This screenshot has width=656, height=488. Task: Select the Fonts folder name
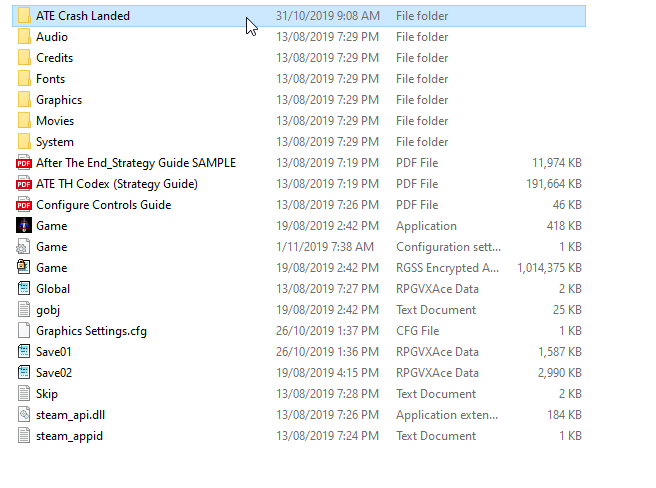pyautogui.click(x=50, y=79)
